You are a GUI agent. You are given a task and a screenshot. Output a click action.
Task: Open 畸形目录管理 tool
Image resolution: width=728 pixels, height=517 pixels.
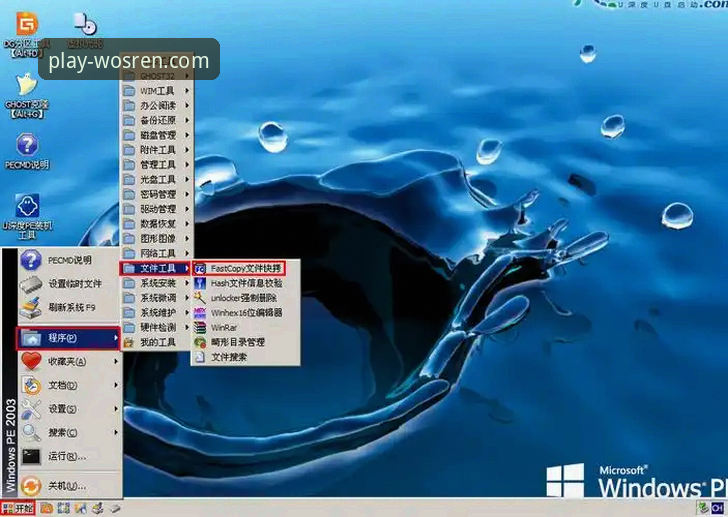245,343
